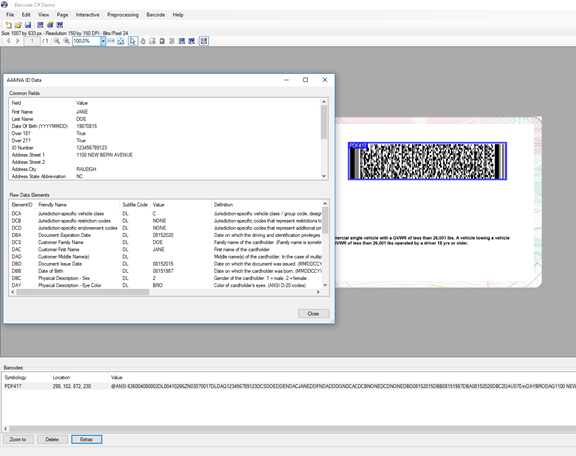The width and height of the screenshot is (576, 456).
Task: Open the zoom percentage dropdown
Action: coord(103,41)
